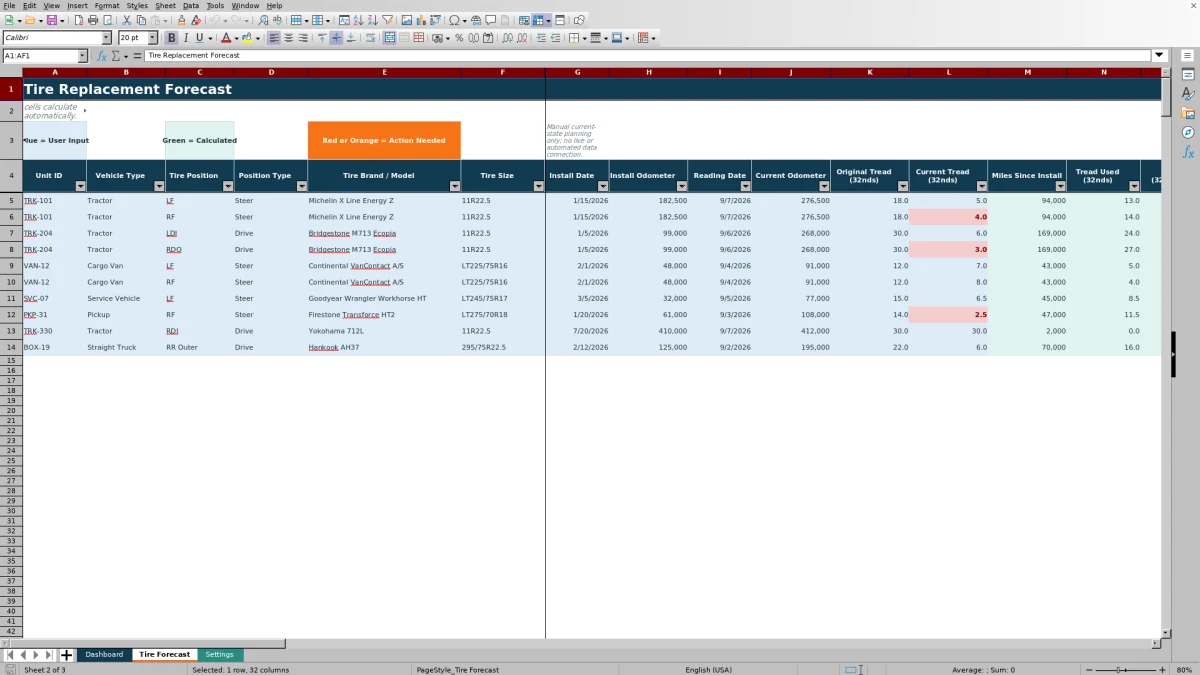Open Font Name dropdown showing Calibri
Screen dimensions: 1200x675
[x=107, y=38]
